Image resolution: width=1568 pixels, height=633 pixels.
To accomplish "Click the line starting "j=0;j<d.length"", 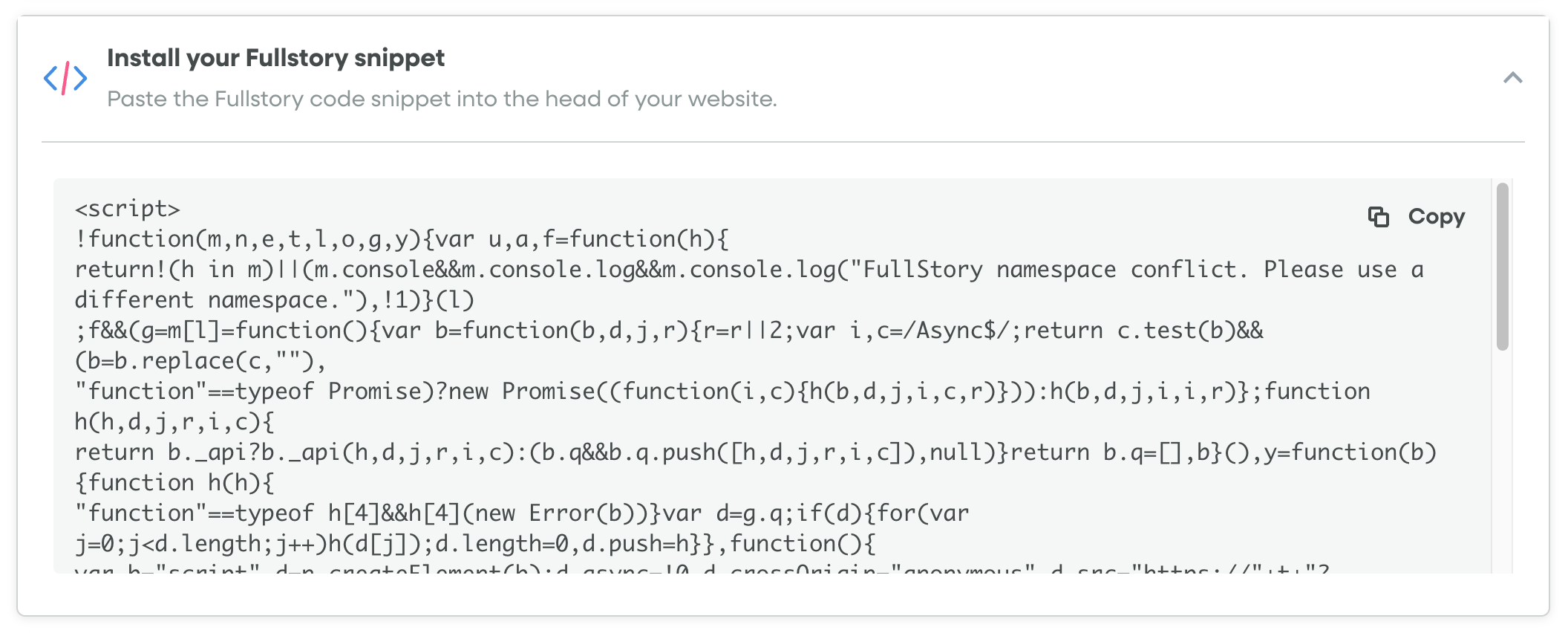I will click(475, 544).
